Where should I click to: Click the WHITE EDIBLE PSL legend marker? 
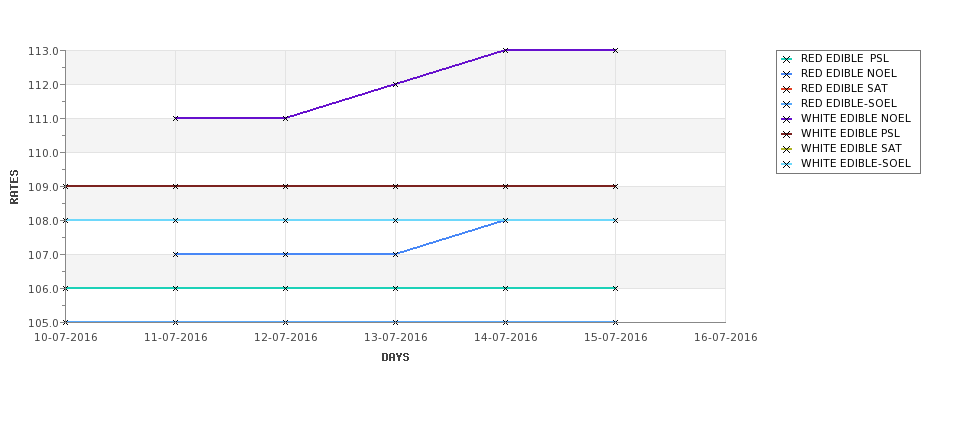tap(787, 134)
